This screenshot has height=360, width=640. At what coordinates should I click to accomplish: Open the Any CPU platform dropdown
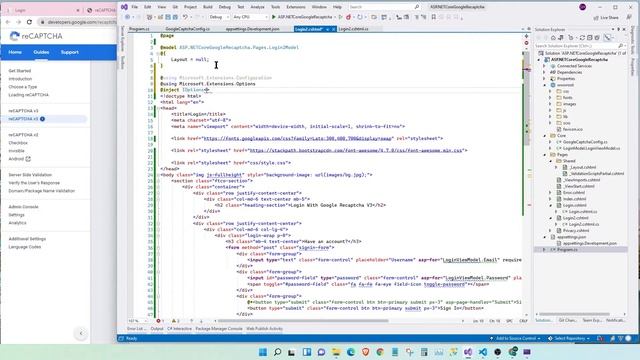pos(249,17)
